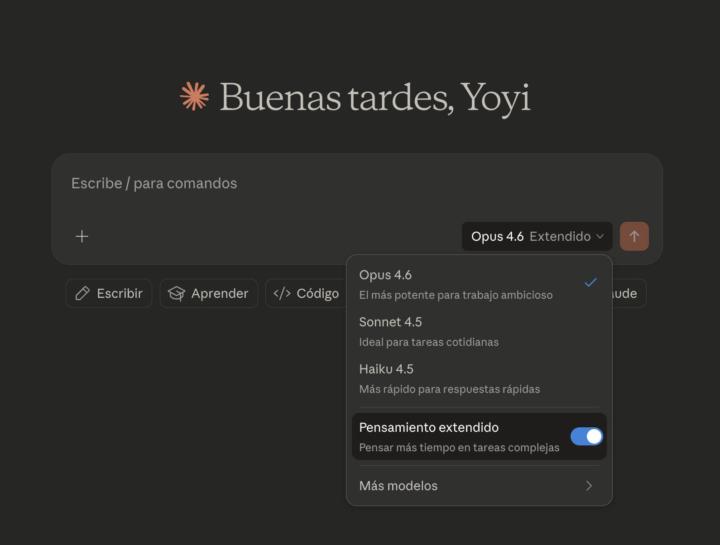The image size is (720, 545).
Task: Choose the Sonnet 4.5 model
Action: click(479, 331)
